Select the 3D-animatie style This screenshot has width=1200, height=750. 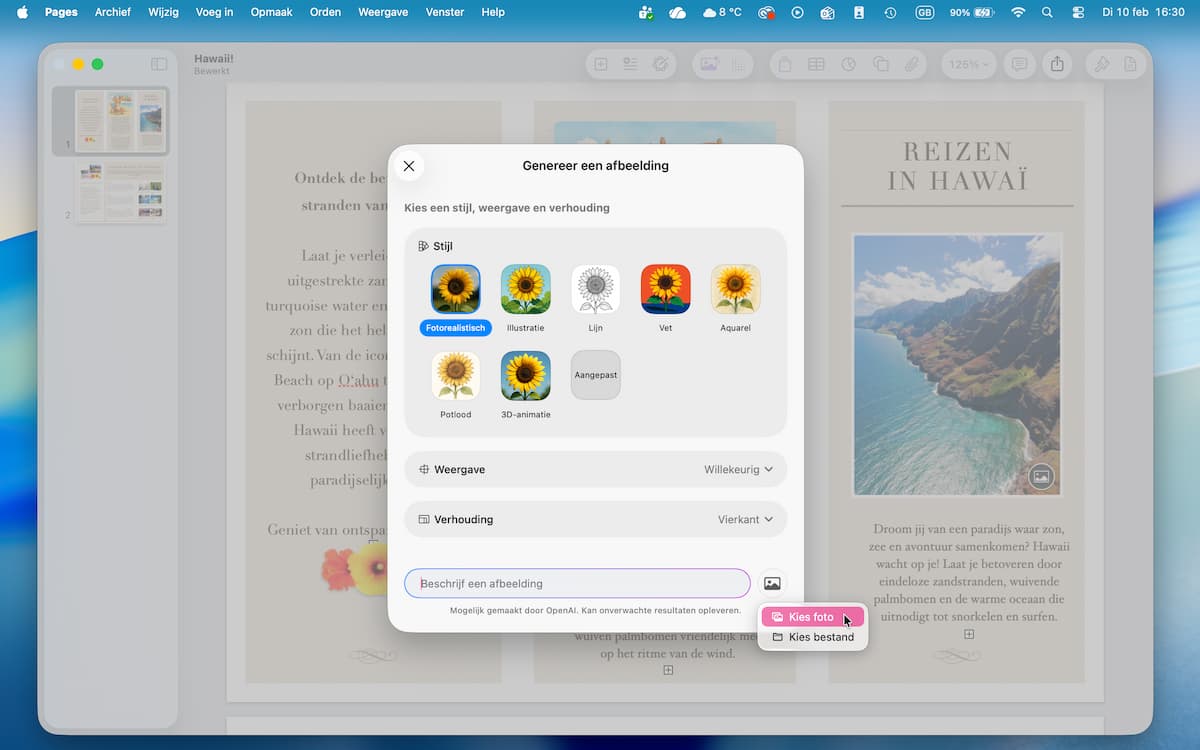pos(525,376)
